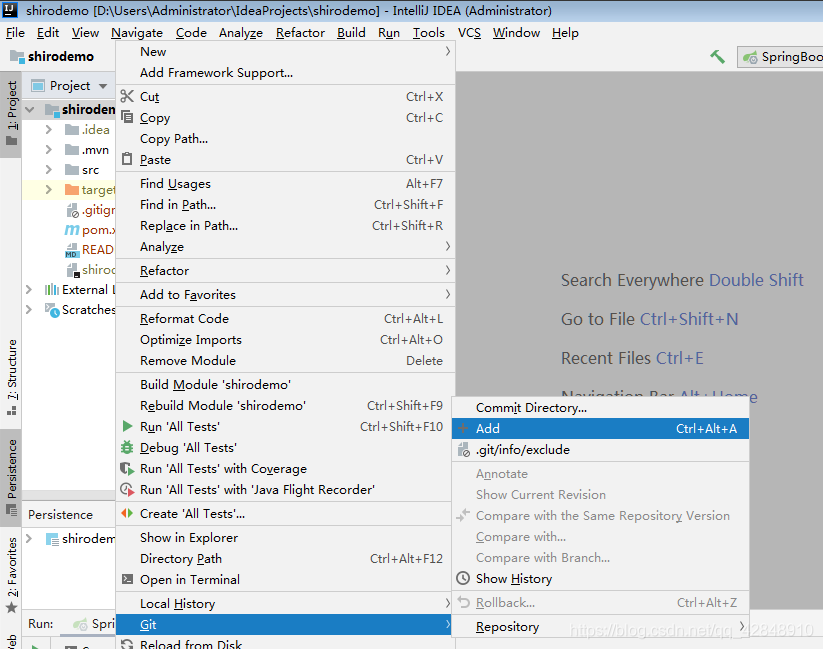This screenshot has height=649, width=823.
Task: Choose Show in Explorer
Action: pos(285,537)
